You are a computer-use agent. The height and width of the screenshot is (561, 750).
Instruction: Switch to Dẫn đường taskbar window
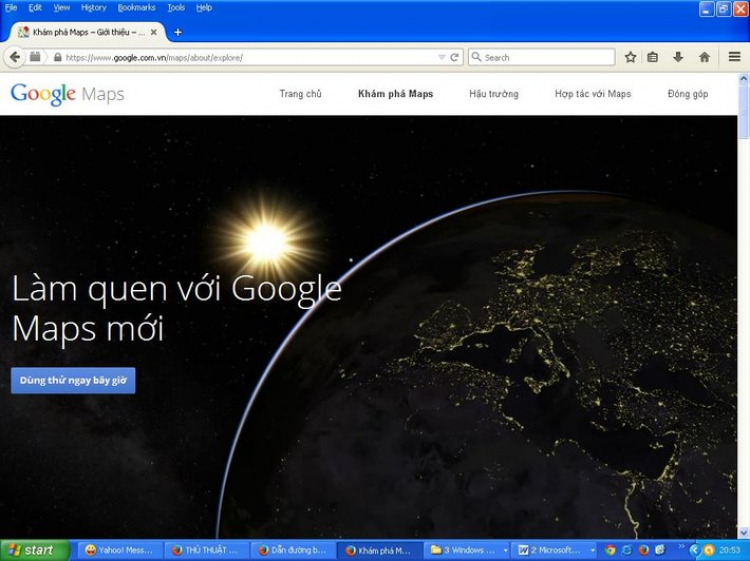click(293, 550)
